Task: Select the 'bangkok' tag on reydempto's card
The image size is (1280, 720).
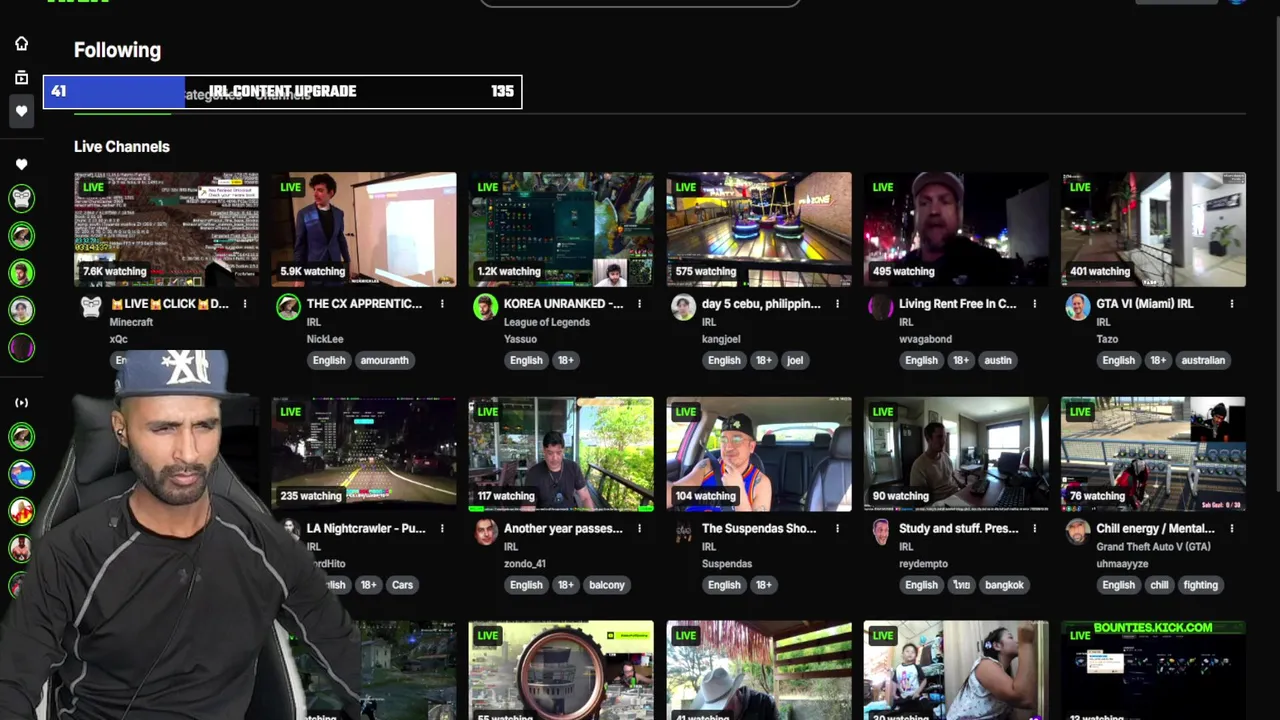Action: coord(1004,585)
